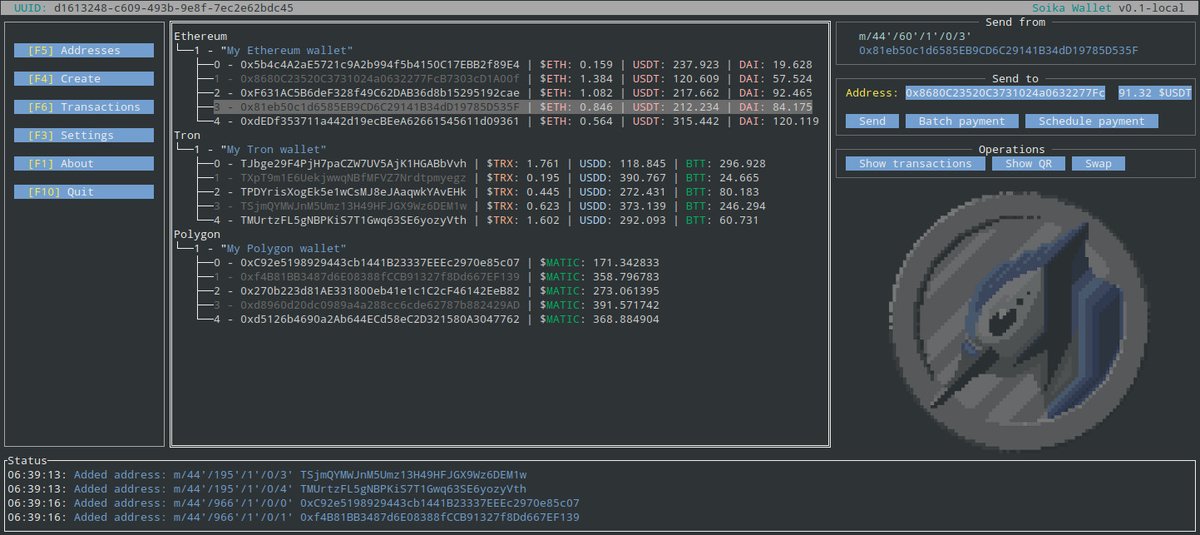
Task: Collapse the Ethereum network node
Action: (200, 36)
